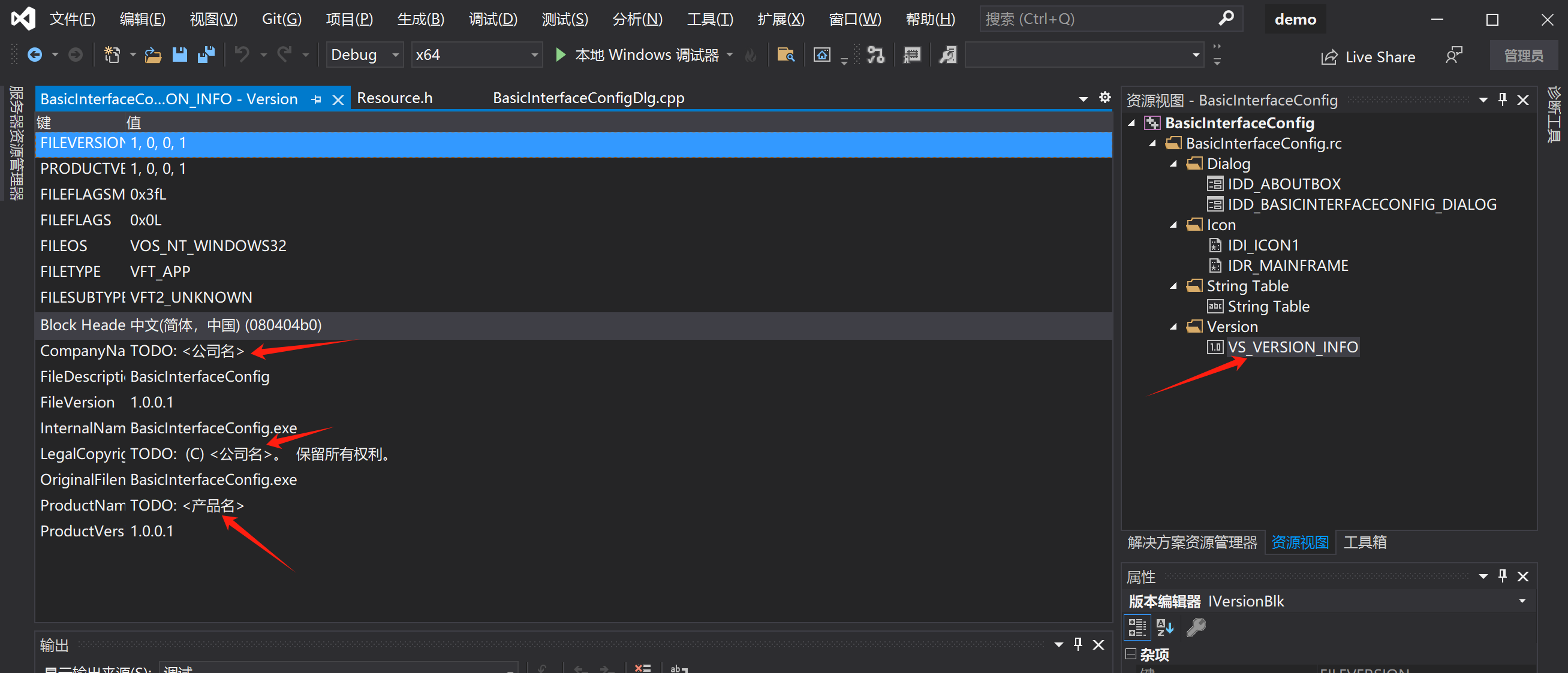Sort properties alphabetically in properties panel
The height and width of the screenshot is (673, 1568).
click(x=1164, y=627)
